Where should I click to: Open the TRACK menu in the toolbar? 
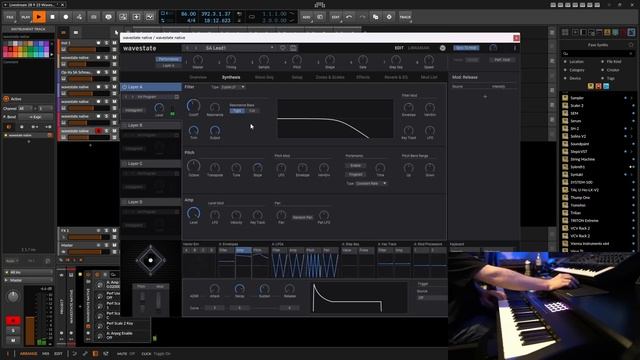click(x=405, y=17)
